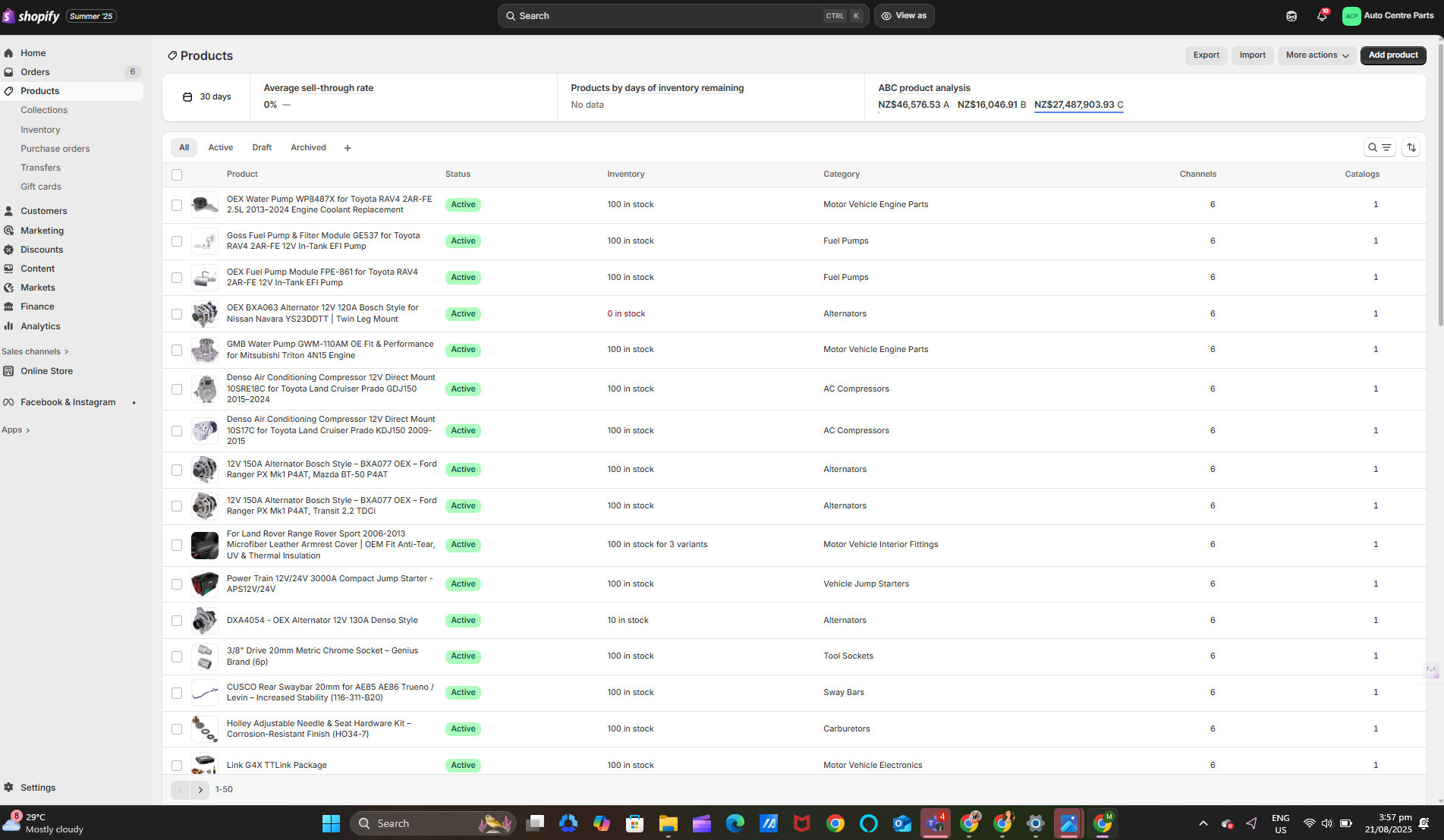Open Content section
The width and height of the screenshot is (1444, 840).
37,269
